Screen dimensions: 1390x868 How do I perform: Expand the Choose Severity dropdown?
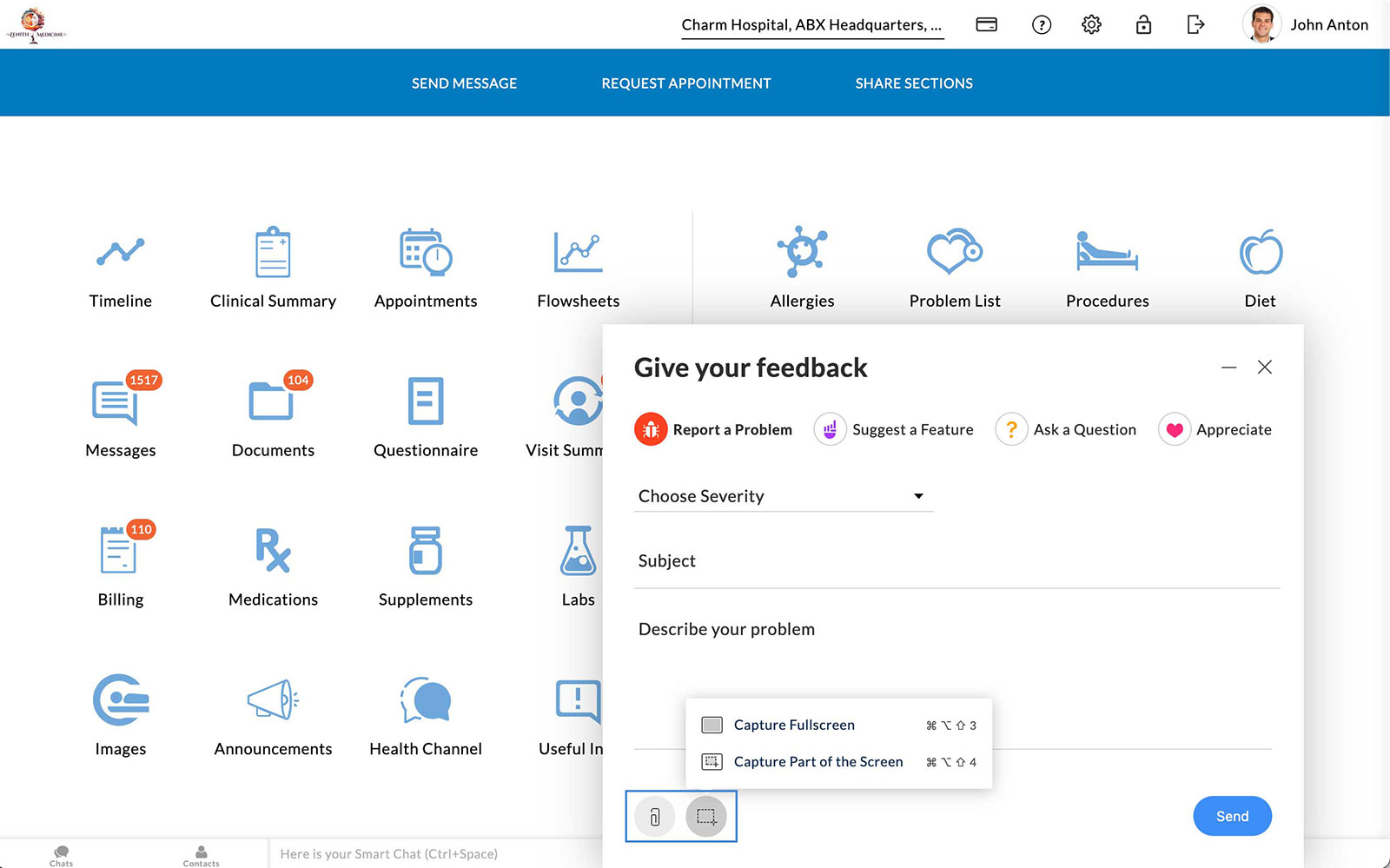pos(783,496)
